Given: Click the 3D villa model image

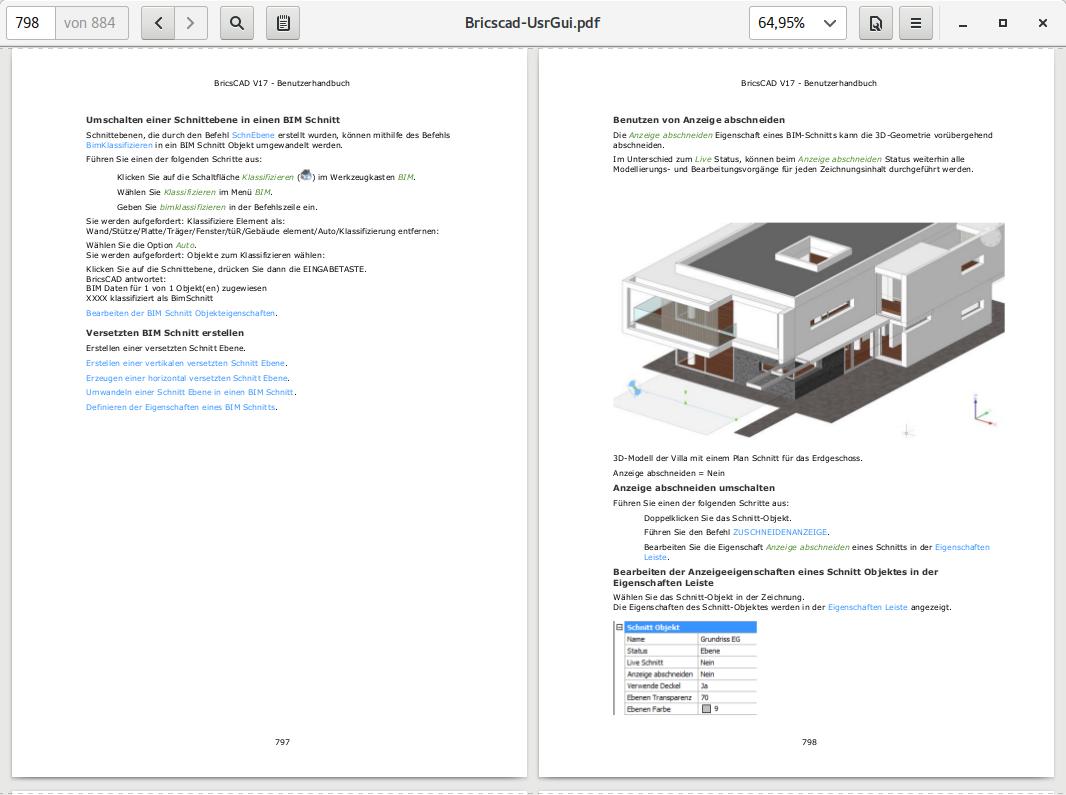Looking at the screenshot, I should point(808,330).
